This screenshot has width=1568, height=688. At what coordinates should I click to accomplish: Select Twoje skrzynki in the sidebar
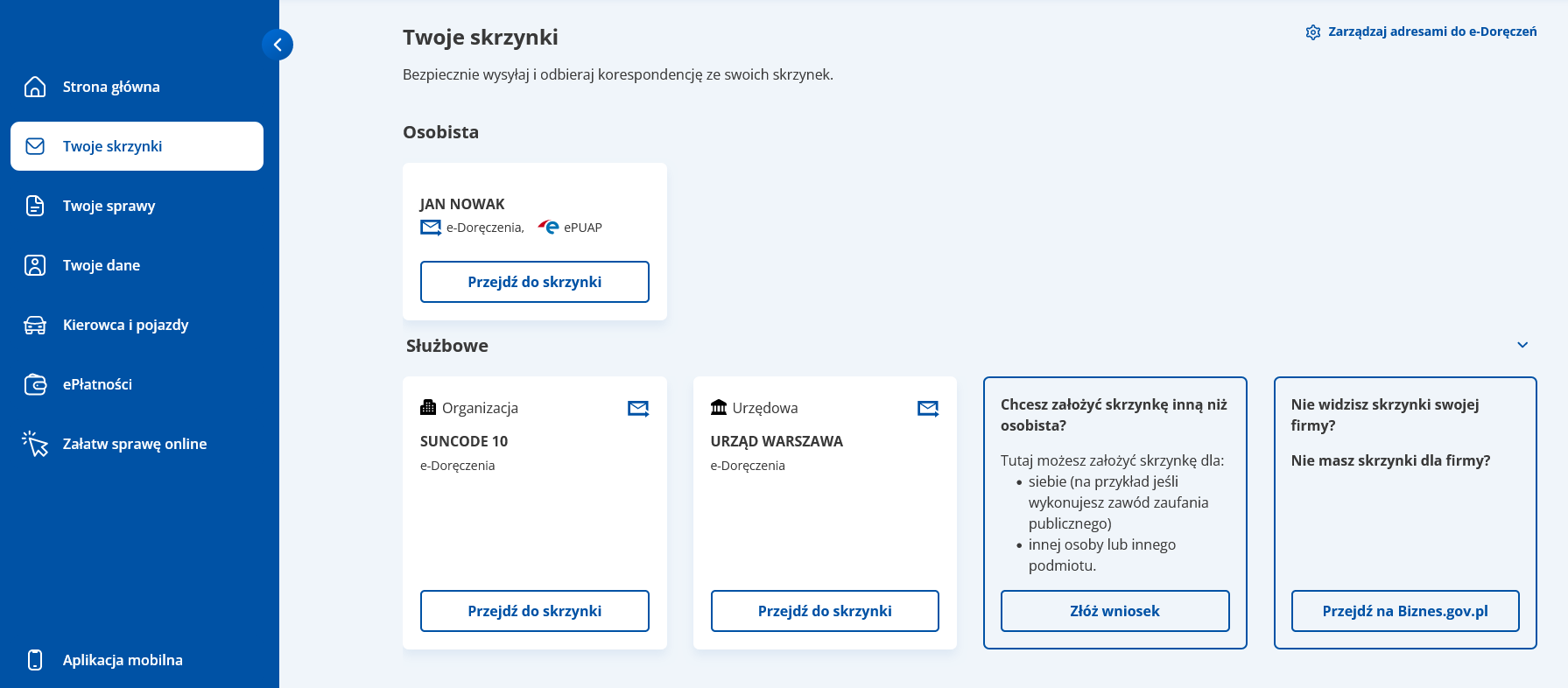[137, 146]
